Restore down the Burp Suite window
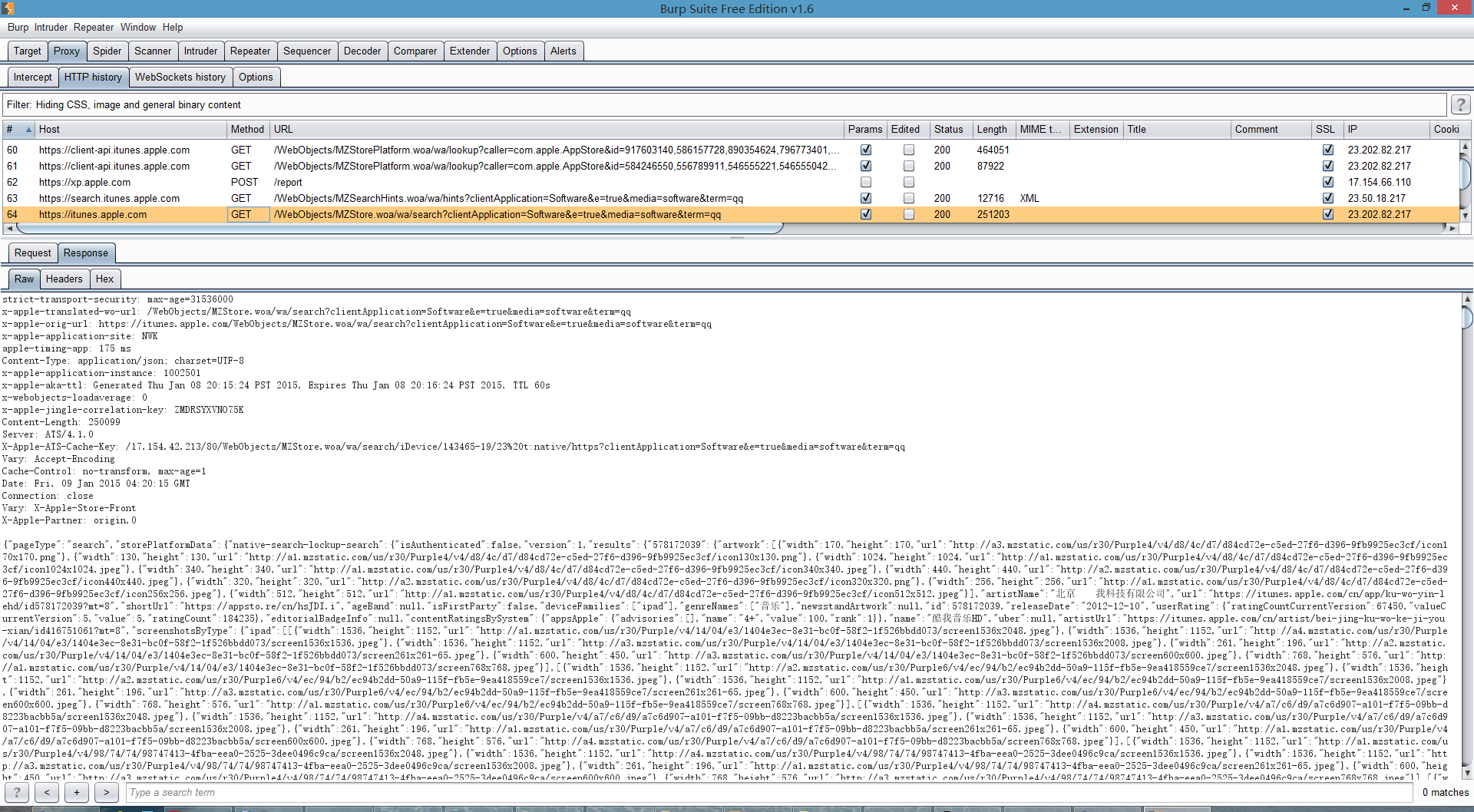 pos(1426,8)
